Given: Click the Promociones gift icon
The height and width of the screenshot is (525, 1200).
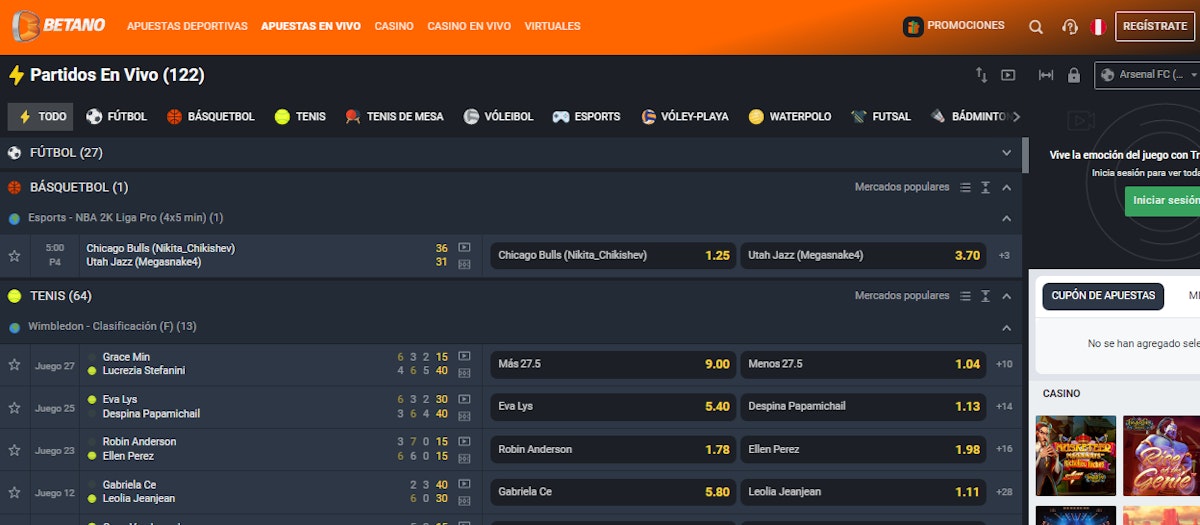Looking at the screenshot, I should click(x=912, y=27).
